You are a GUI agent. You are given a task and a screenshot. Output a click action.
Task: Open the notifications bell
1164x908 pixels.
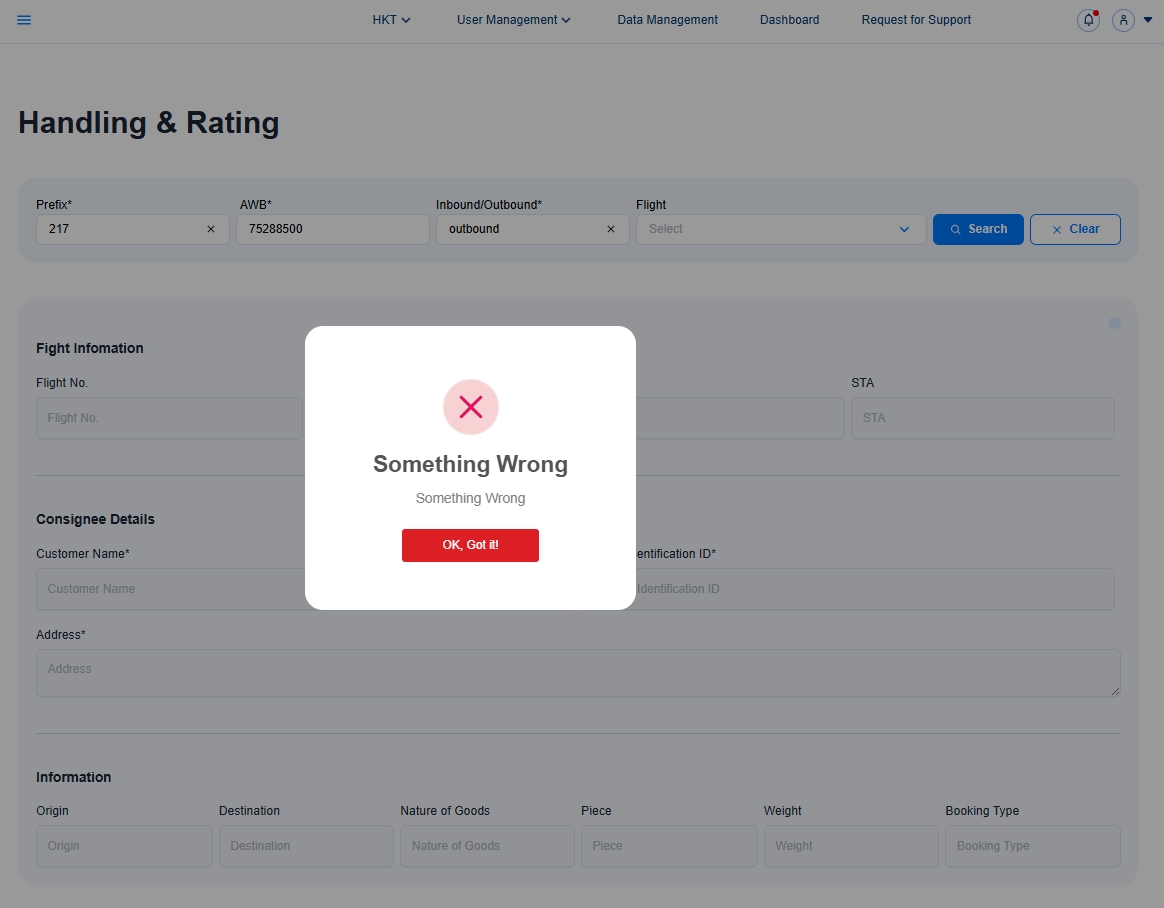pyautogui.click(x=1088, y=20)
